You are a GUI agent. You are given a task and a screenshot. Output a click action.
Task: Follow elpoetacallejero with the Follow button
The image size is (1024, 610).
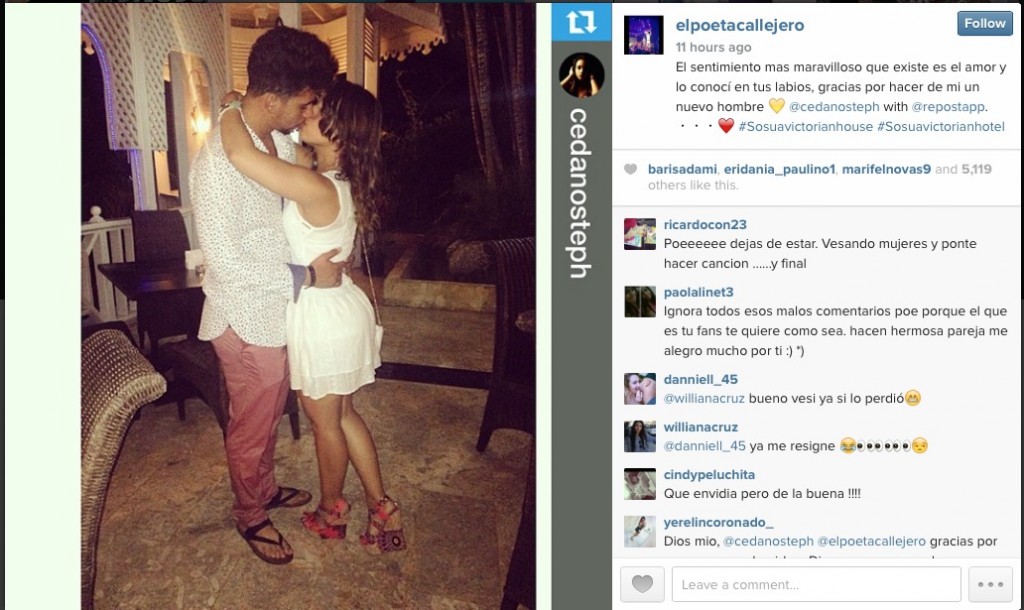click(x=985, y=24)
